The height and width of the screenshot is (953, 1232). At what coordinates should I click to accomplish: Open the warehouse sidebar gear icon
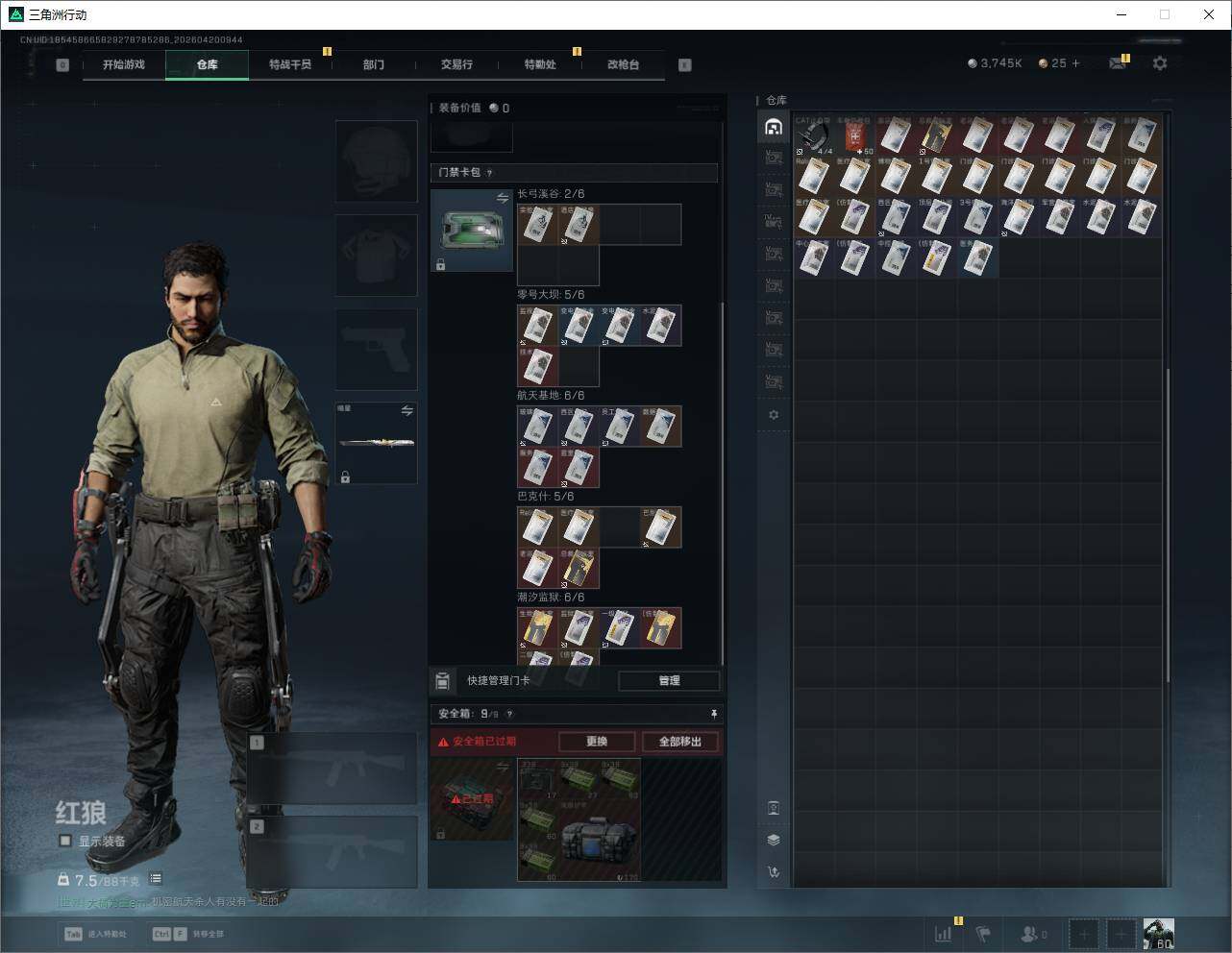pos(774,415)
